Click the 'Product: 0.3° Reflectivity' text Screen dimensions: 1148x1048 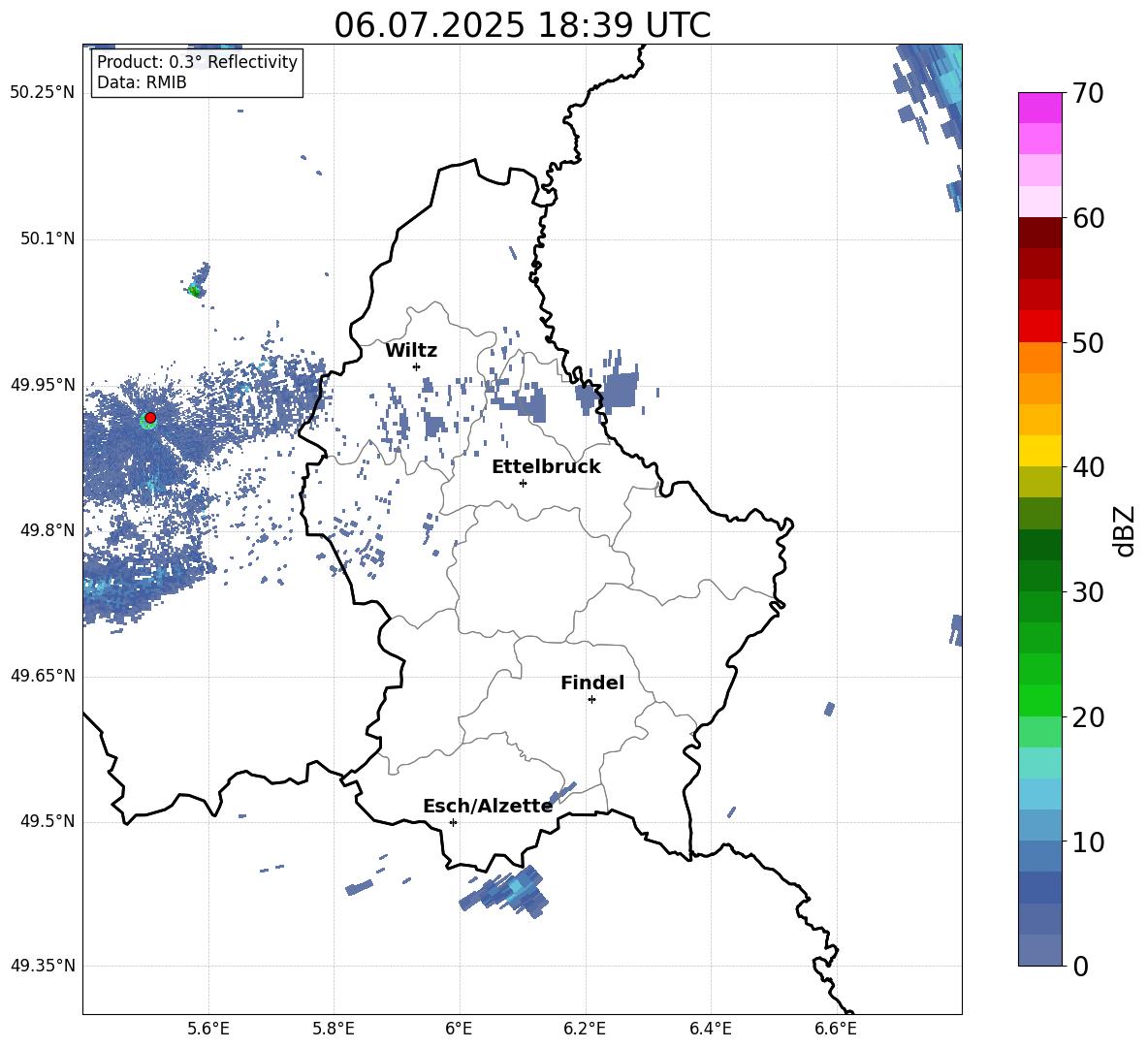(x=197, y=62)
